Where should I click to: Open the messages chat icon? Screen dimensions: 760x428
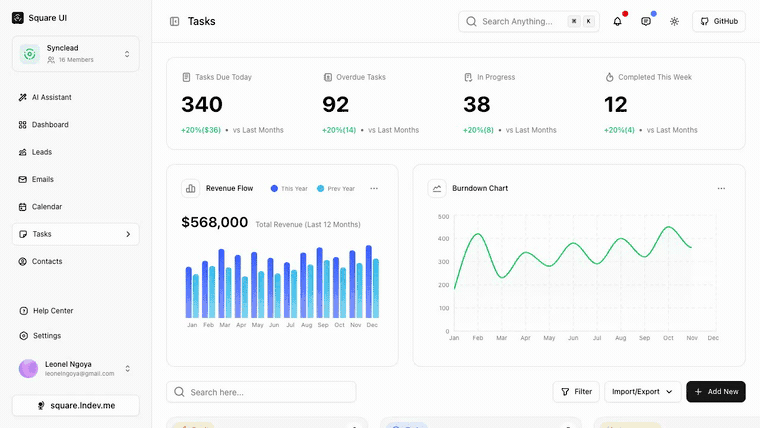(646, 21)
